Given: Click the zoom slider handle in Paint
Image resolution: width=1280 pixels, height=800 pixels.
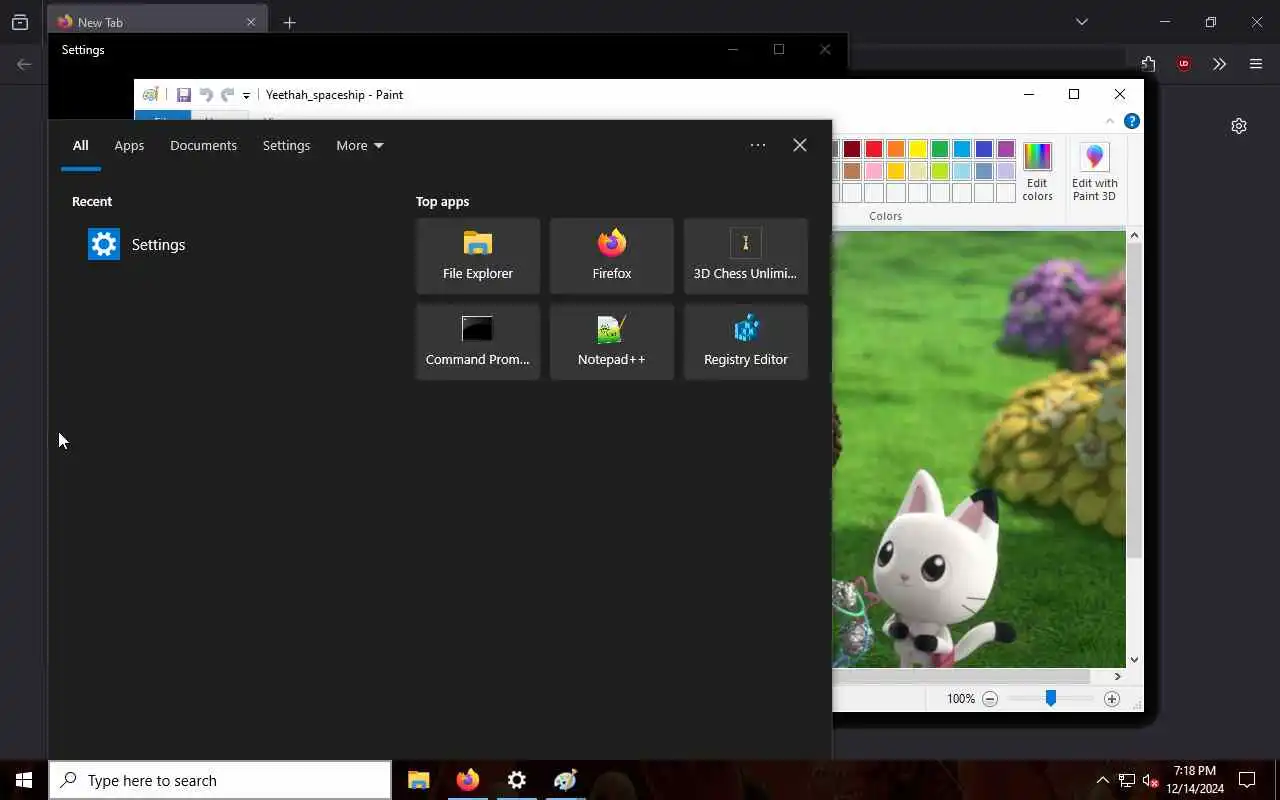Looking at the screenshot, I should point(1051,698).
